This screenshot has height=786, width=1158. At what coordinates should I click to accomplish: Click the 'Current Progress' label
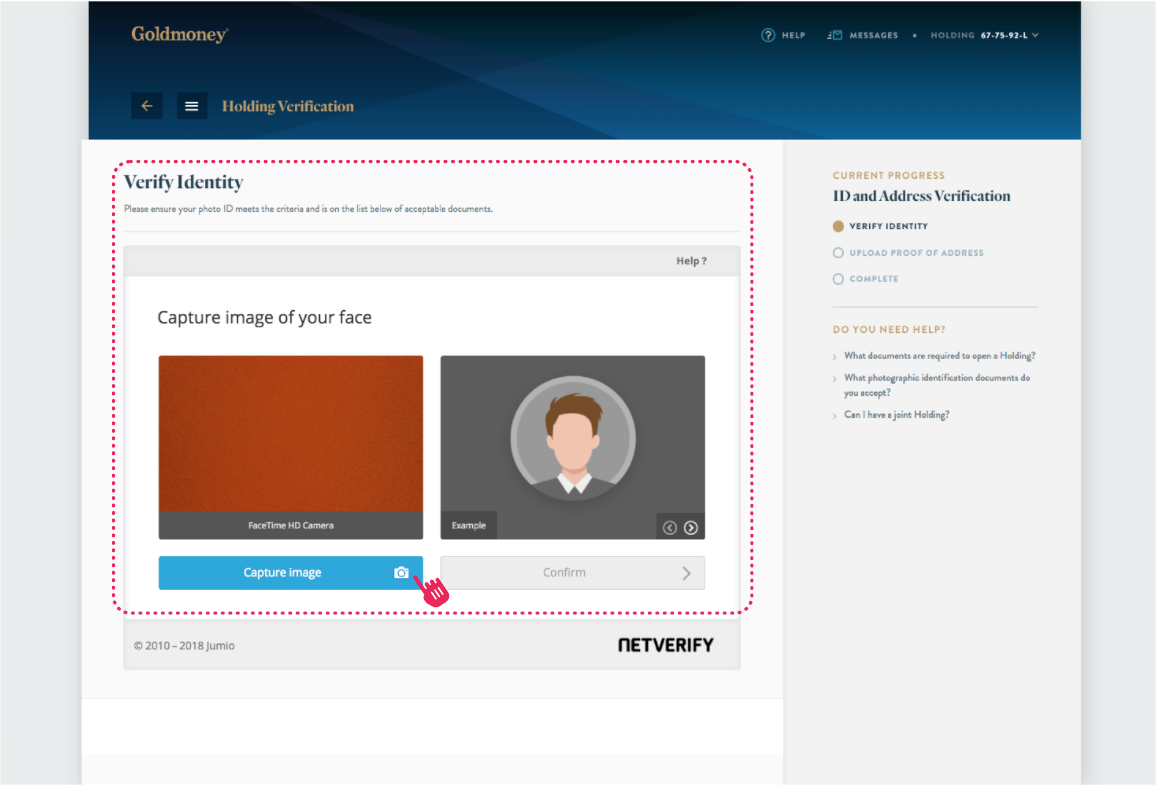(888, 175)
